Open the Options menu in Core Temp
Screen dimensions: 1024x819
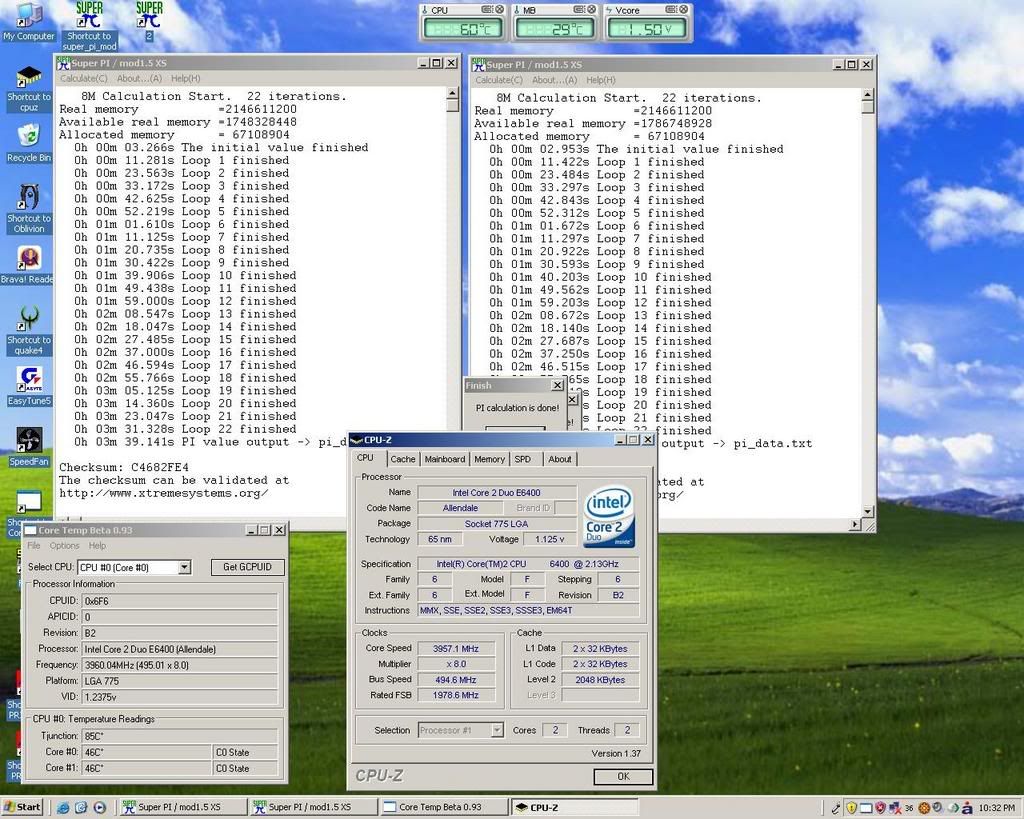pyautogui.click(x=64, y=546)
